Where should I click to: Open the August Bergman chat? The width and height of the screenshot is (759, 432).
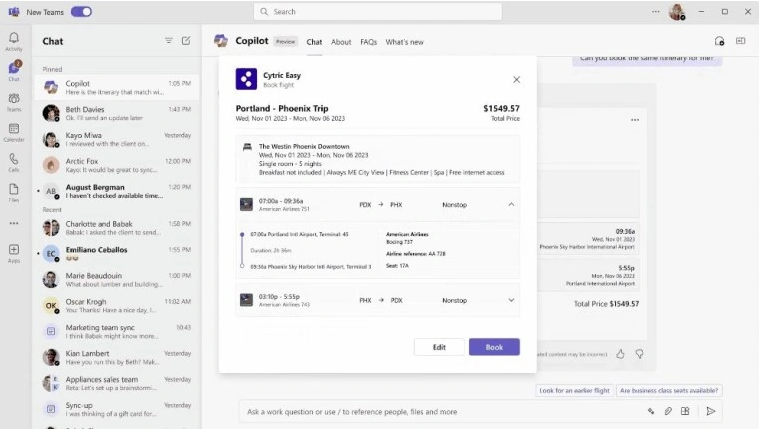(117, 191)
